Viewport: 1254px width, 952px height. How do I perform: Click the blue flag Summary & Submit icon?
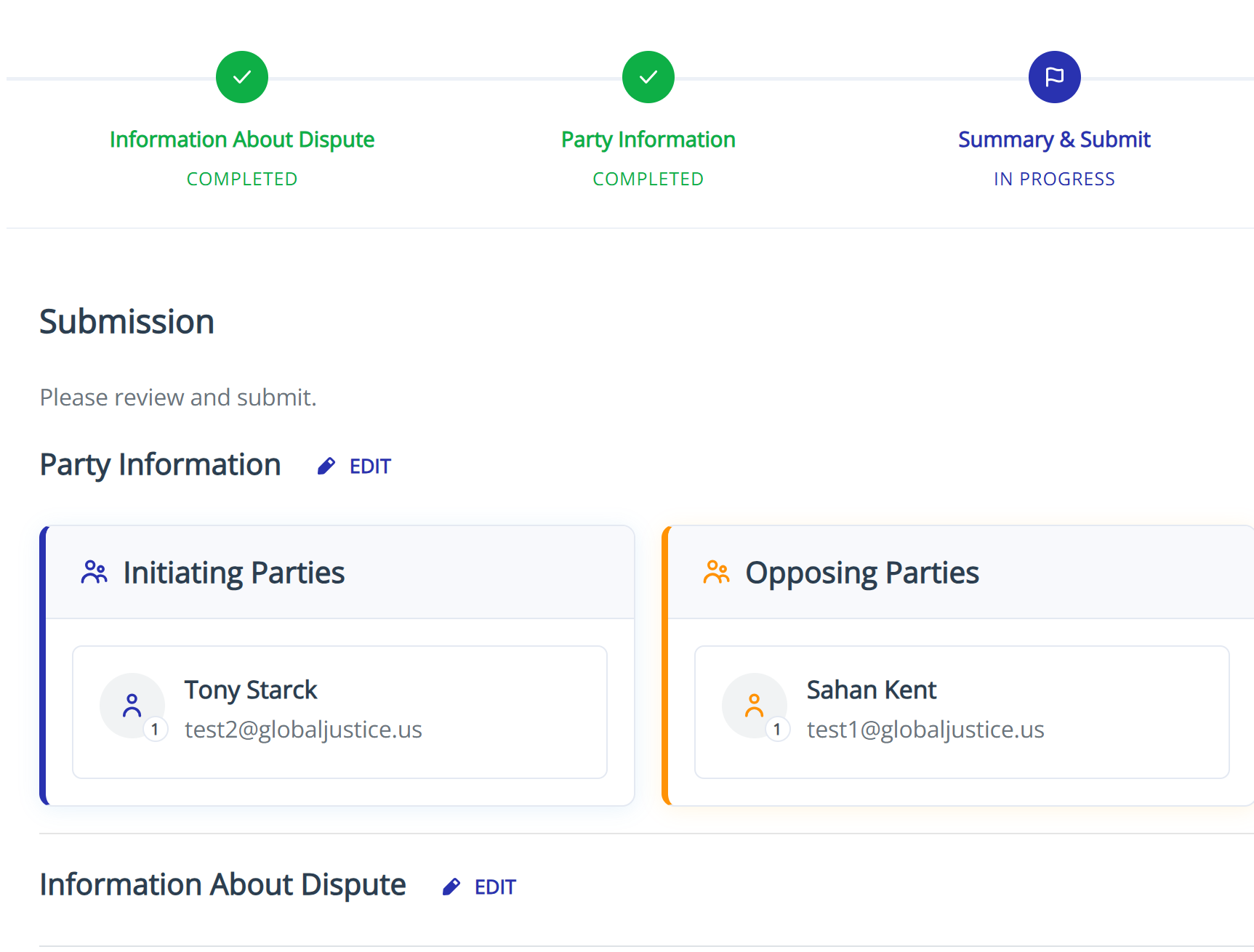point(1054,77)
